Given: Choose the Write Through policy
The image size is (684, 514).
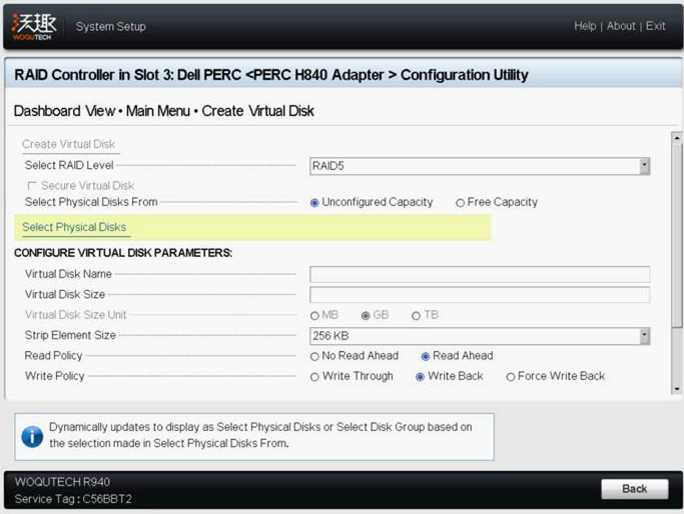Looking at the screenshot, I should tap(314, 377).
